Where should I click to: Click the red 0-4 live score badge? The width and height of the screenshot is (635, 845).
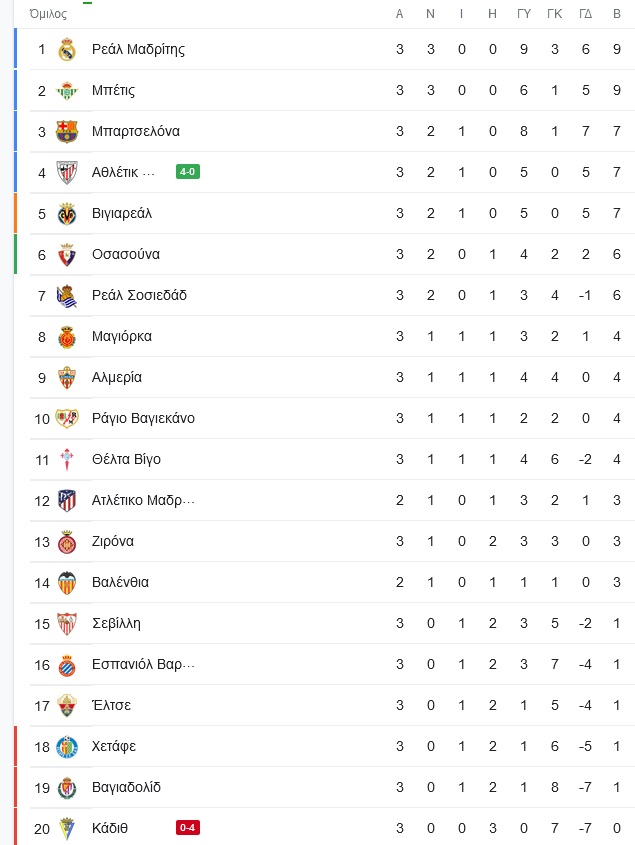[x=188, y=827]
